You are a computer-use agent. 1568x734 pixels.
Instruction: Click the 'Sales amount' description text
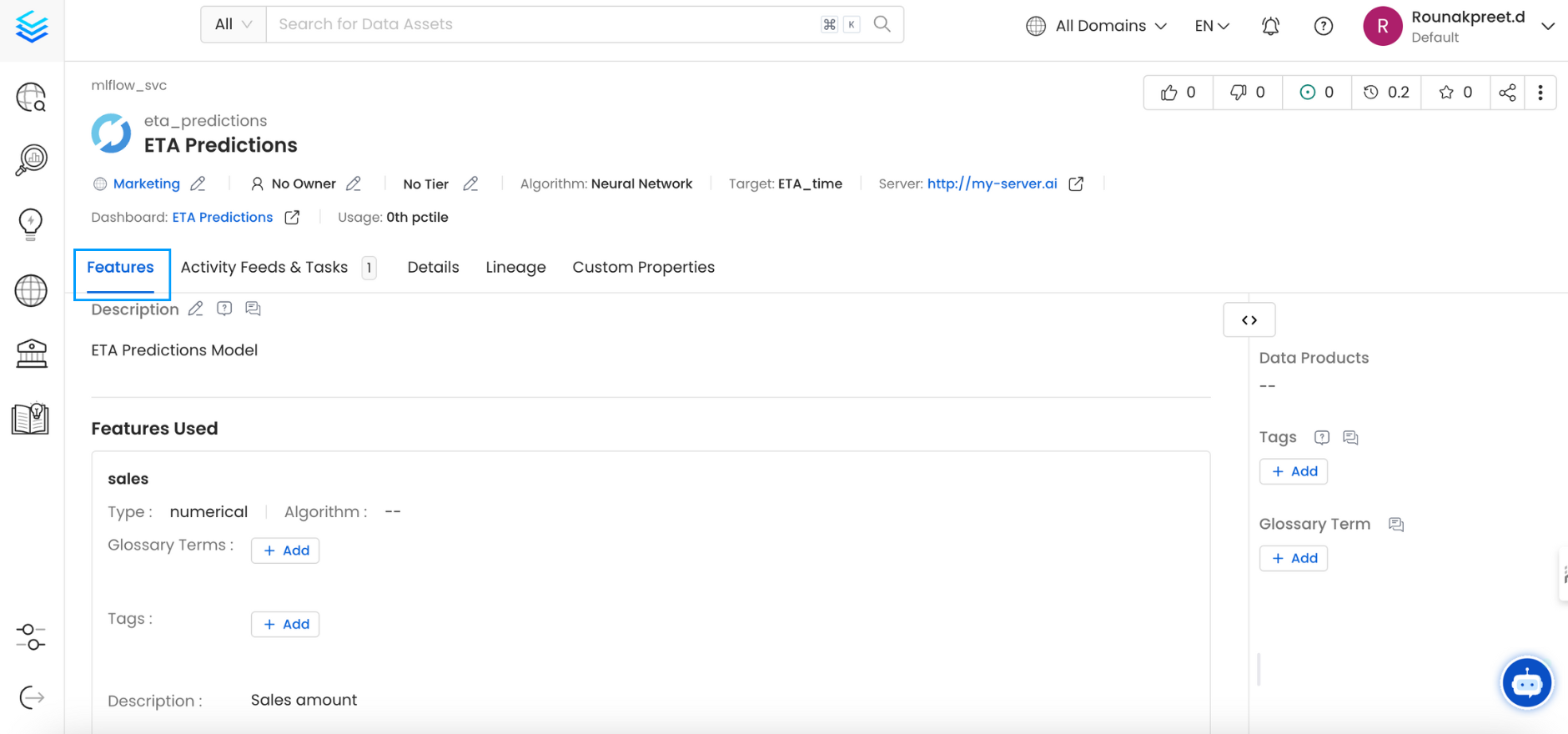304,700
